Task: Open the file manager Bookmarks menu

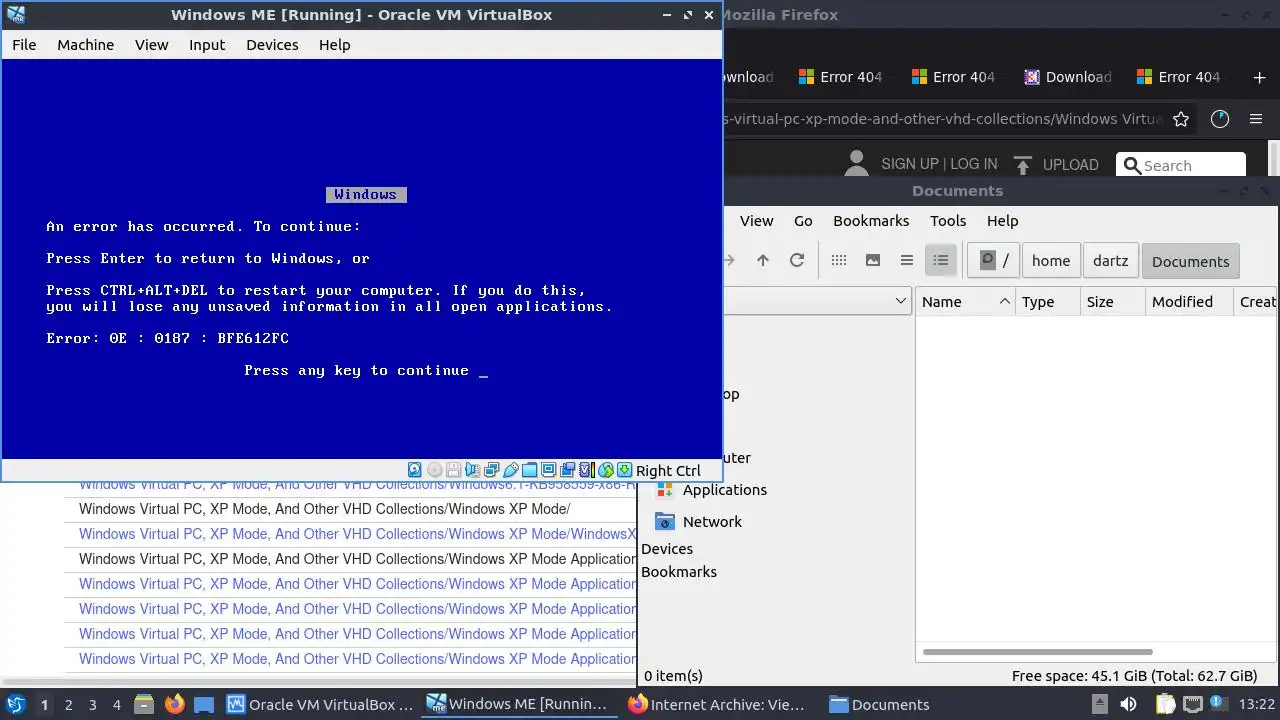Action: 871,221
